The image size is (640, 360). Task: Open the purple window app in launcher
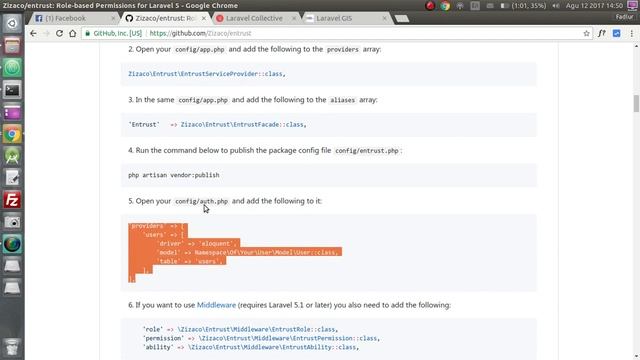click(x=12, y=112)
